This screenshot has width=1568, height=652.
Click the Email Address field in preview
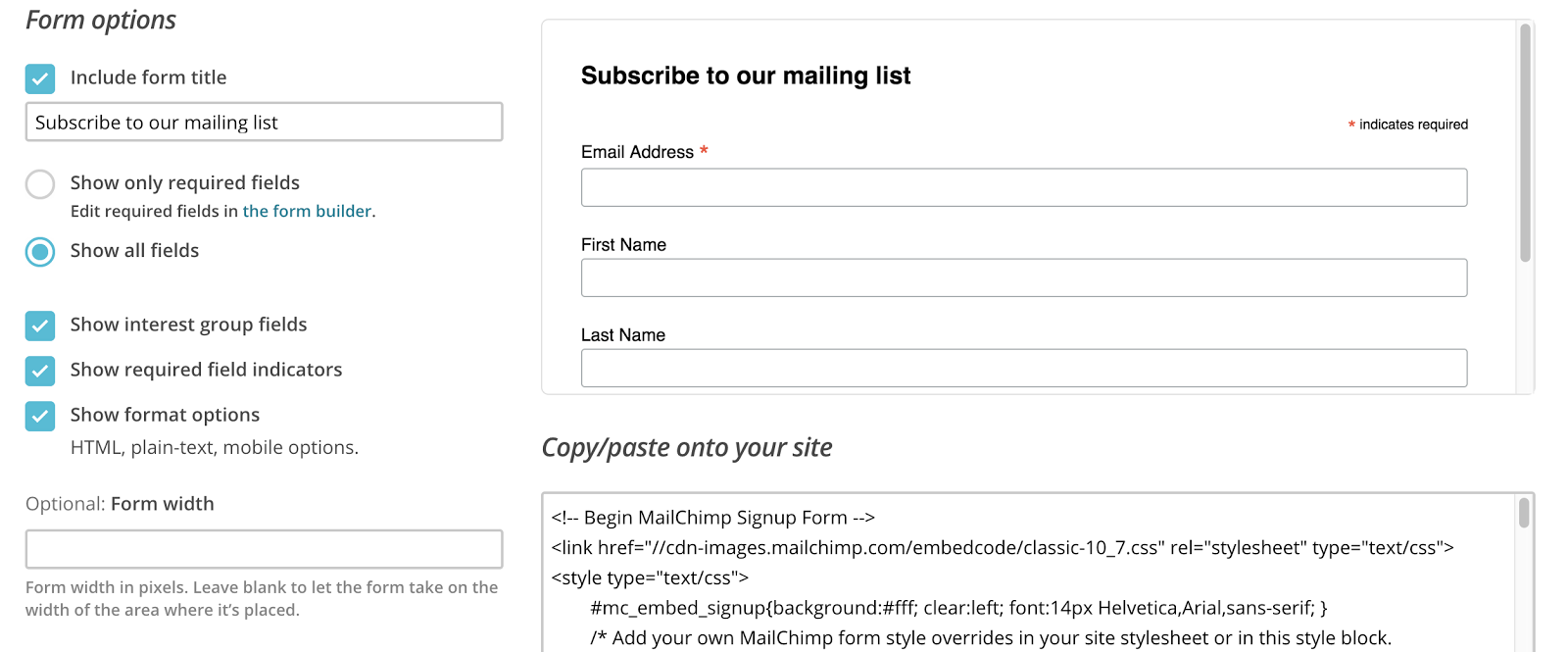[1023, 187]
